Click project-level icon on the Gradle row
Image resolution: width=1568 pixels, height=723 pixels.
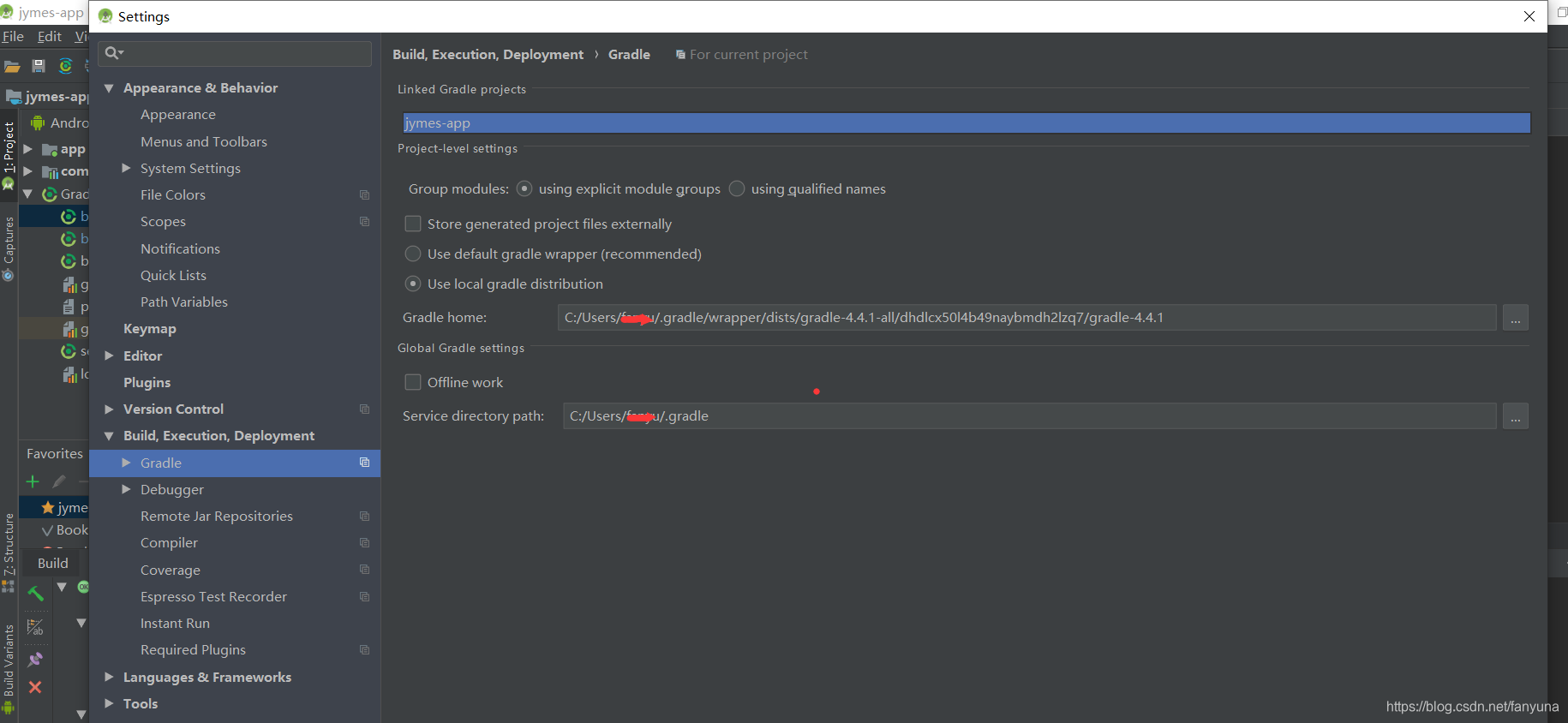click(364, 463)
